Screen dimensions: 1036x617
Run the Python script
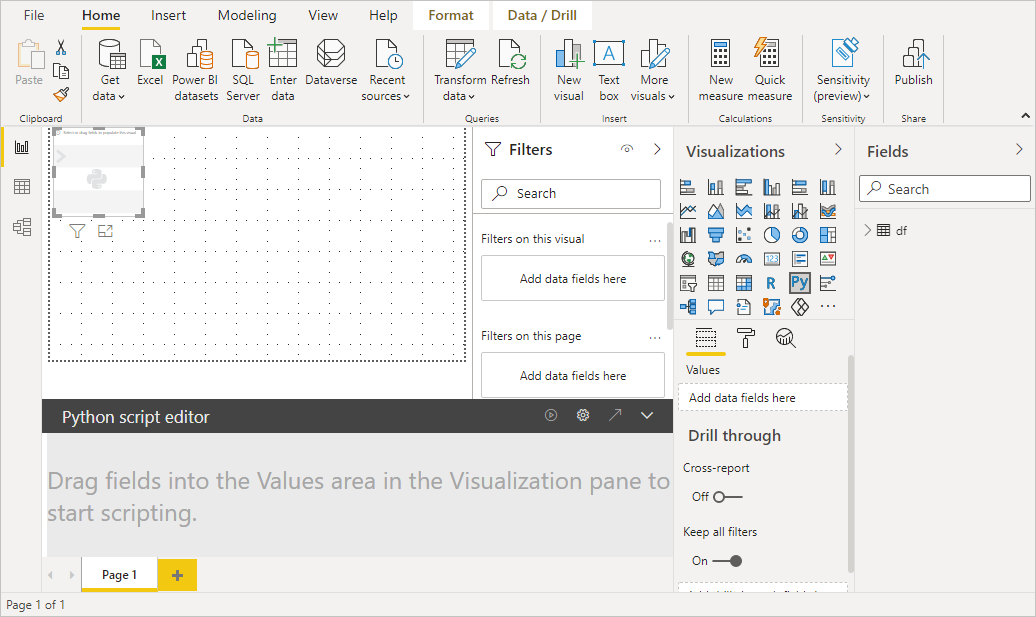point(551,415)
